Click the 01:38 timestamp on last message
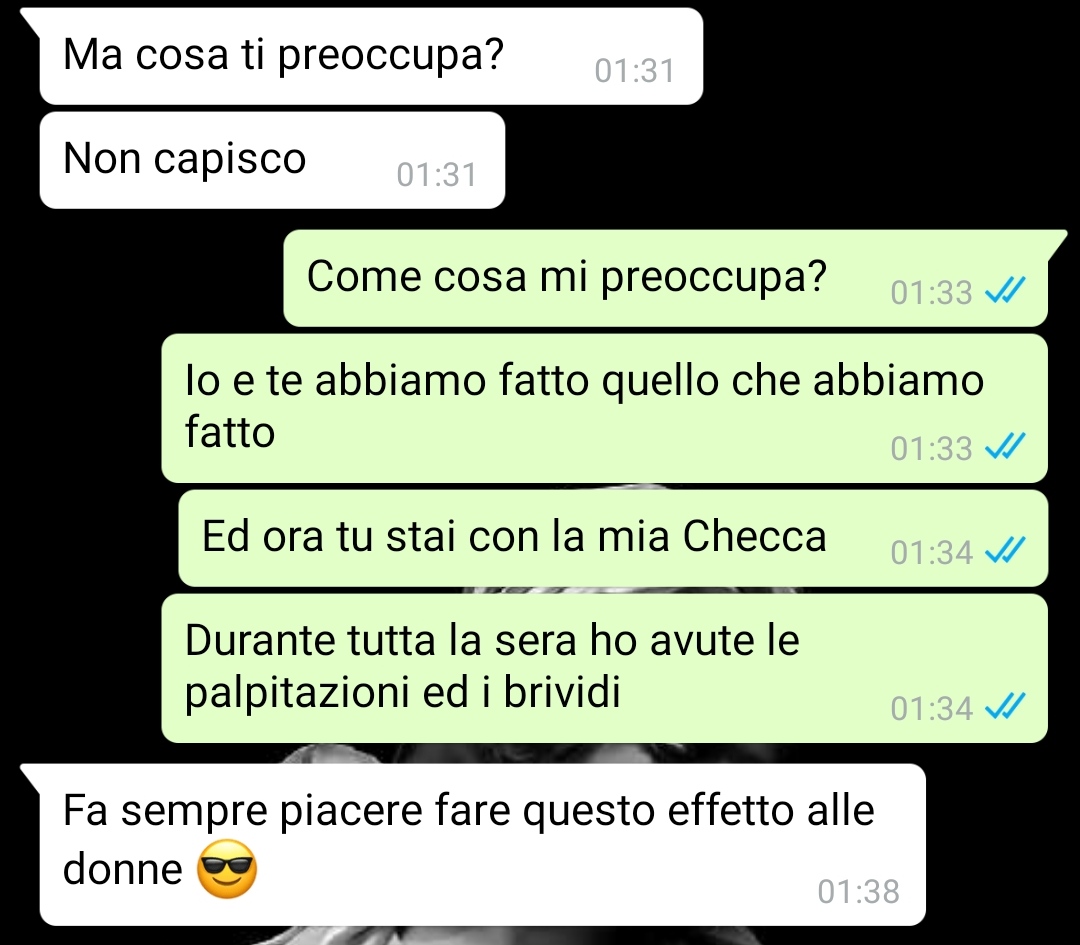This screenshot has height=945, width=1080. click(858, 891)
